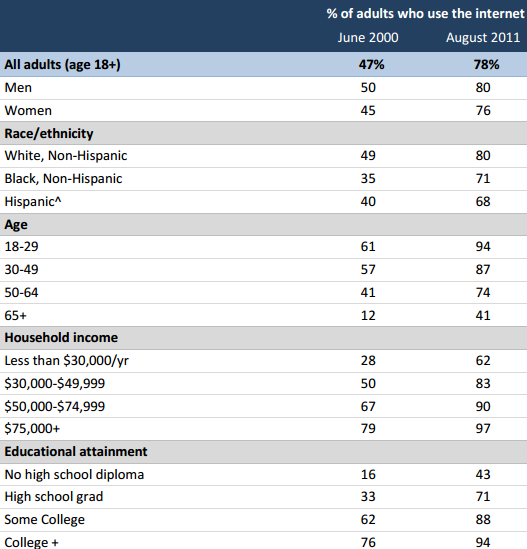Click the 'White, Non-Hispanic' row label
Viewport: 527px width, 549px height.
(x=65, y=156)
